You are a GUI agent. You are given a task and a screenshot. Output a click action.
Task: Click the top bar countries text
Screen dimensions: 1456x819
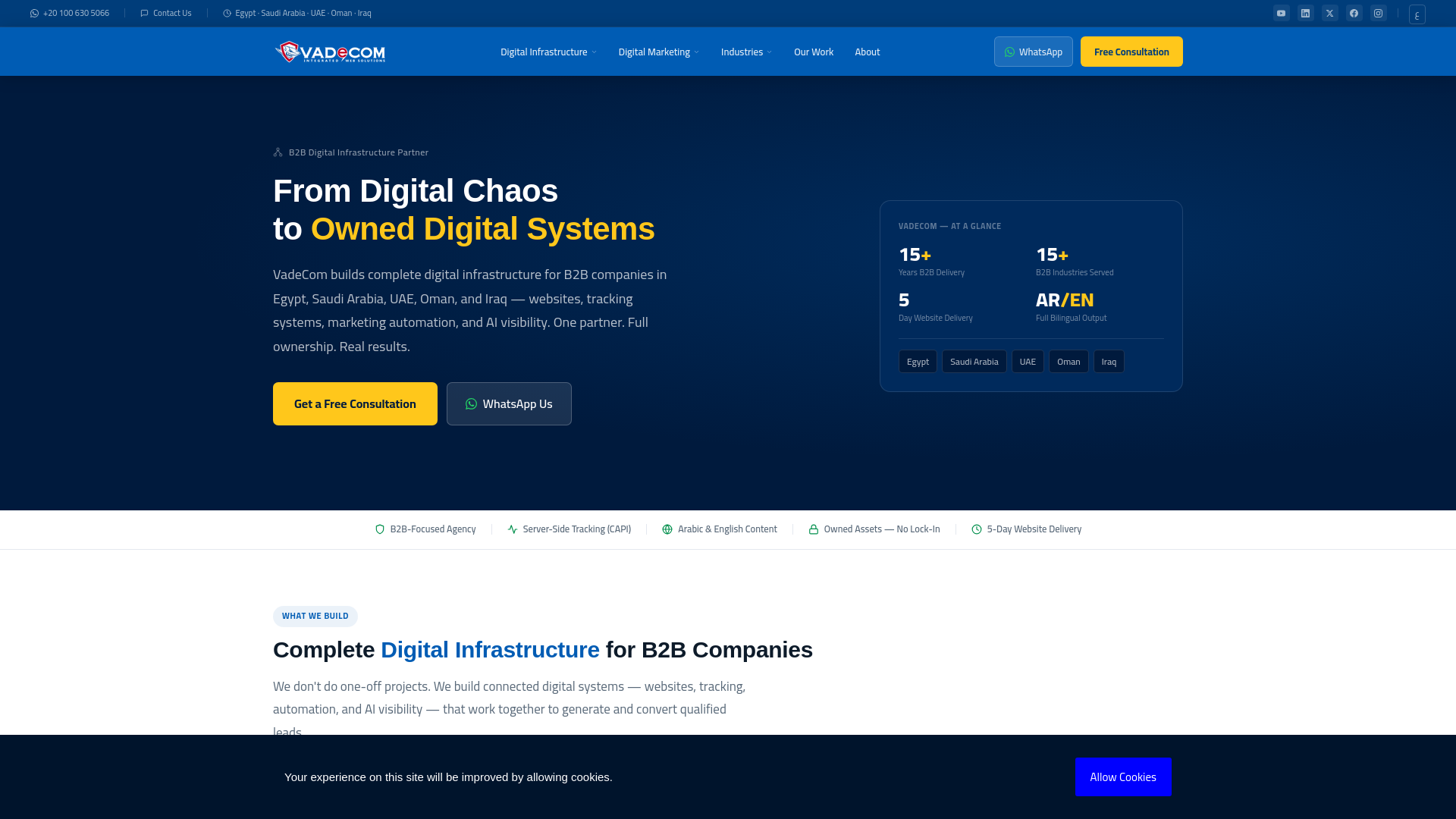(x=303, y=13)
